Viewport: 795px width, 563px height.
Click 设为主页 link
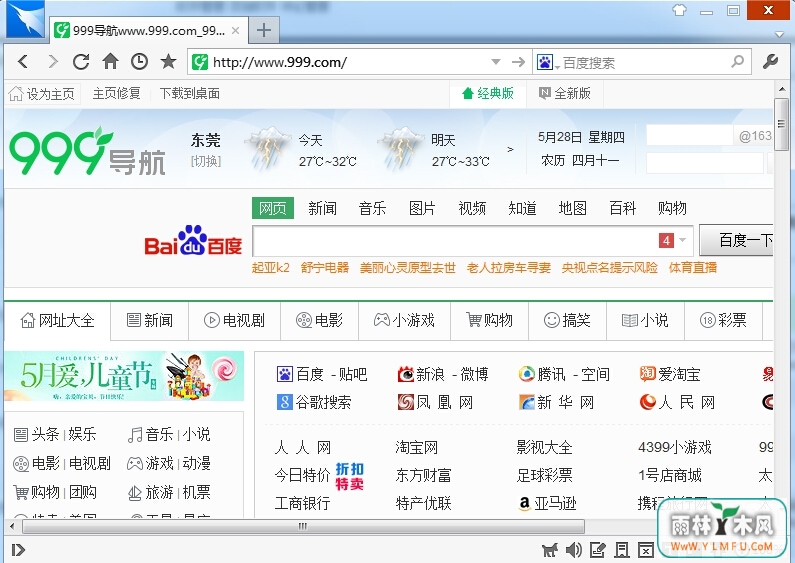point(42,94)
